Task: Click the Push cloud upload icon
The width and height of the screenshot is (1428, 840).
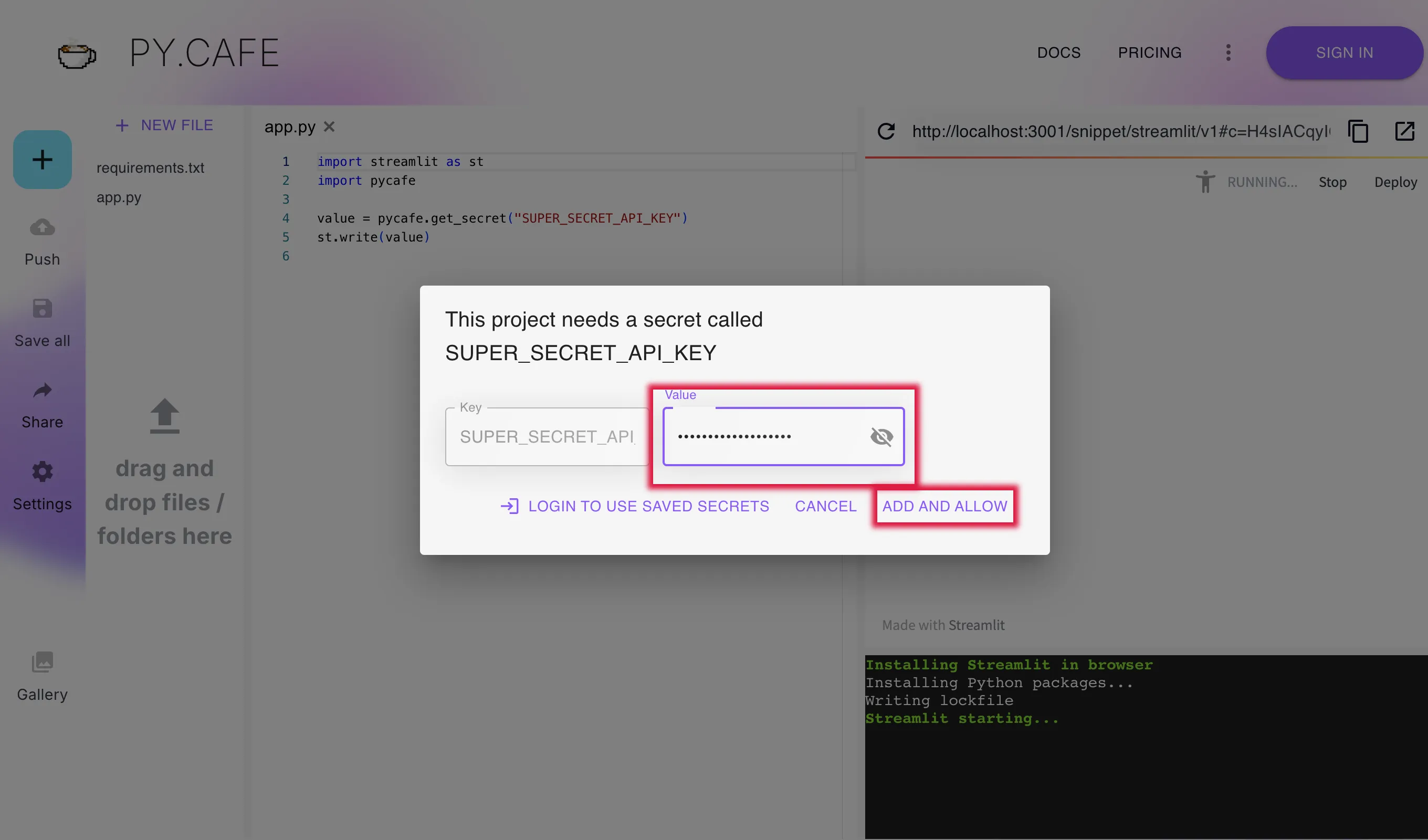Action: tap(43, 228)
